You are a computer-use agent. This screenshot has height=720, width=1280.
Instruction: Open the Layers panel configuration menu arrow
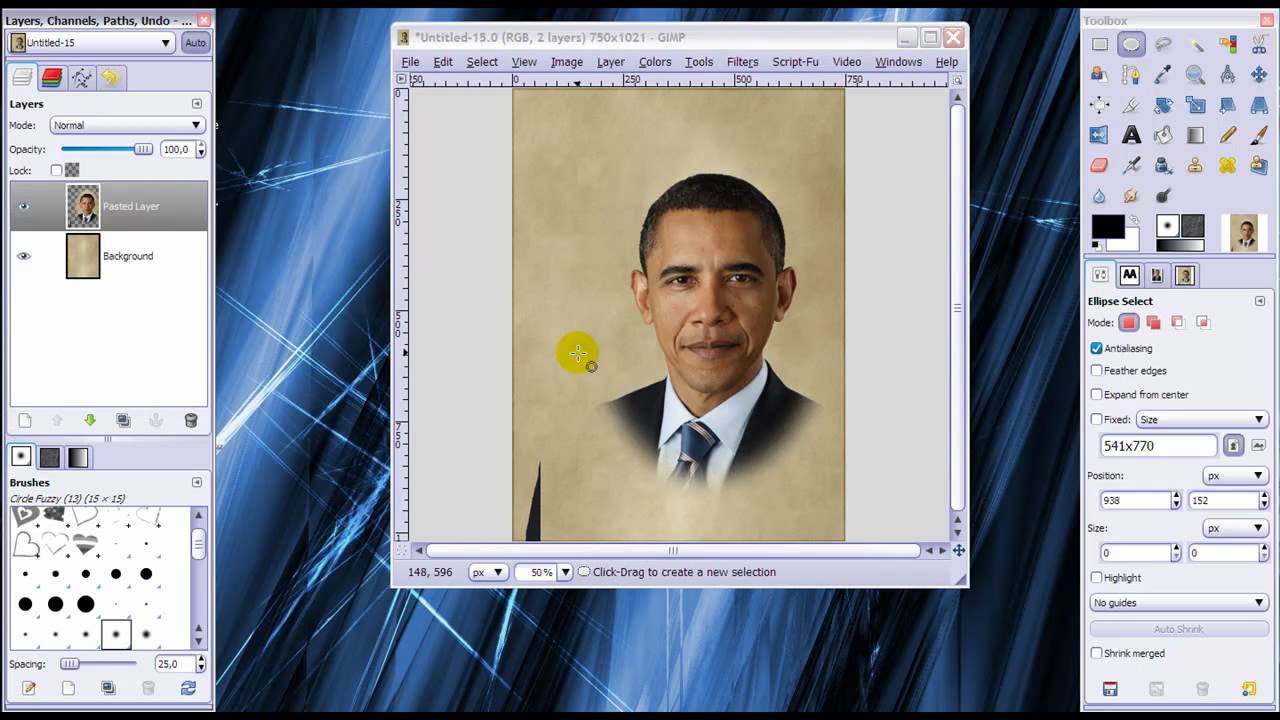point(197,104)
